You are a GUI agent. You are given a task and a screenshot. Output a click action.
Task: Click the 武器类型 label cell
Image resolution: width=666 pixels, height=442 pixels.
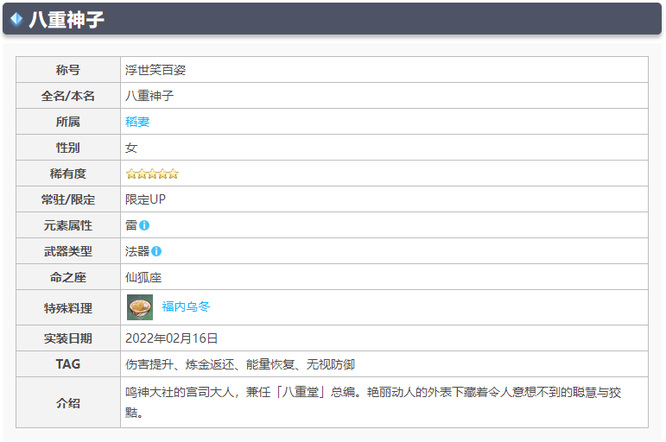click(x=68, y=251)
